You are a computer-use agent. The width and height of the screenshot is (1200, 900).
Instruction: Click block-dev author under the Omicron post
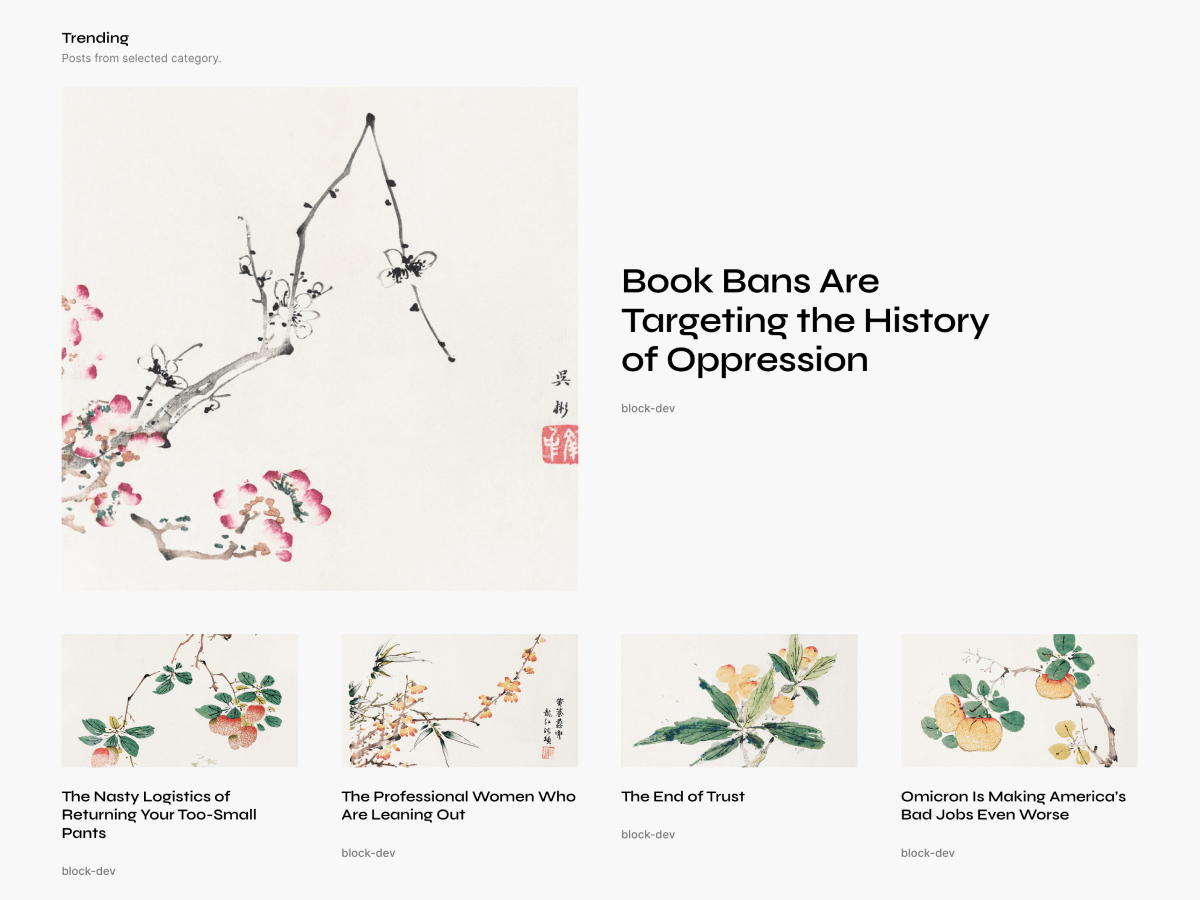click(927, 853)
